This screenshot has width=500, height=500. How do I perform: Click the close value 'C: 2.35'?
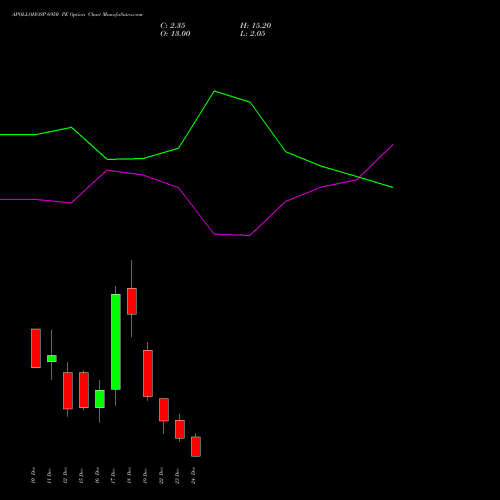click(173, 26)
